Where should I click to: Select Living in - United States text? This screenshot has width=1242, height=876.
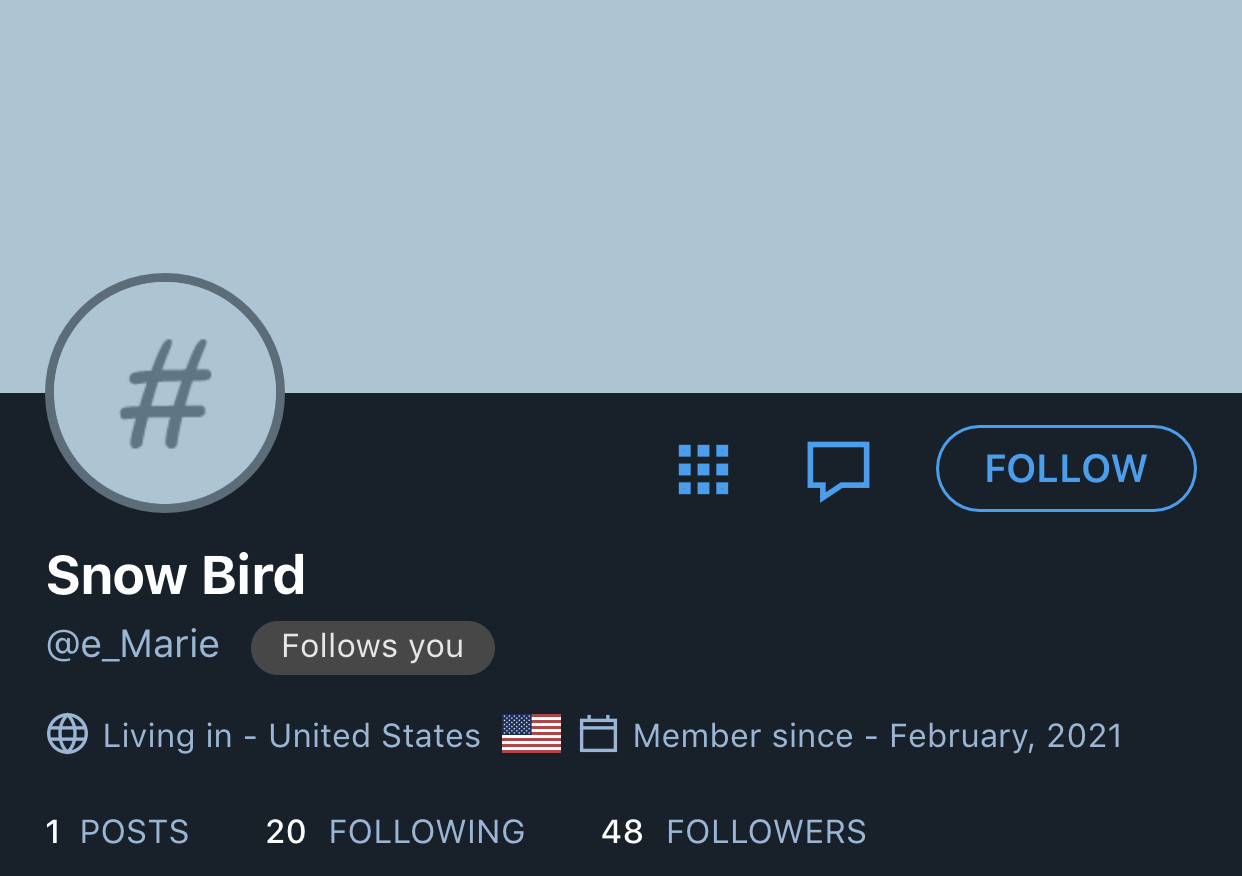(292, 736)
